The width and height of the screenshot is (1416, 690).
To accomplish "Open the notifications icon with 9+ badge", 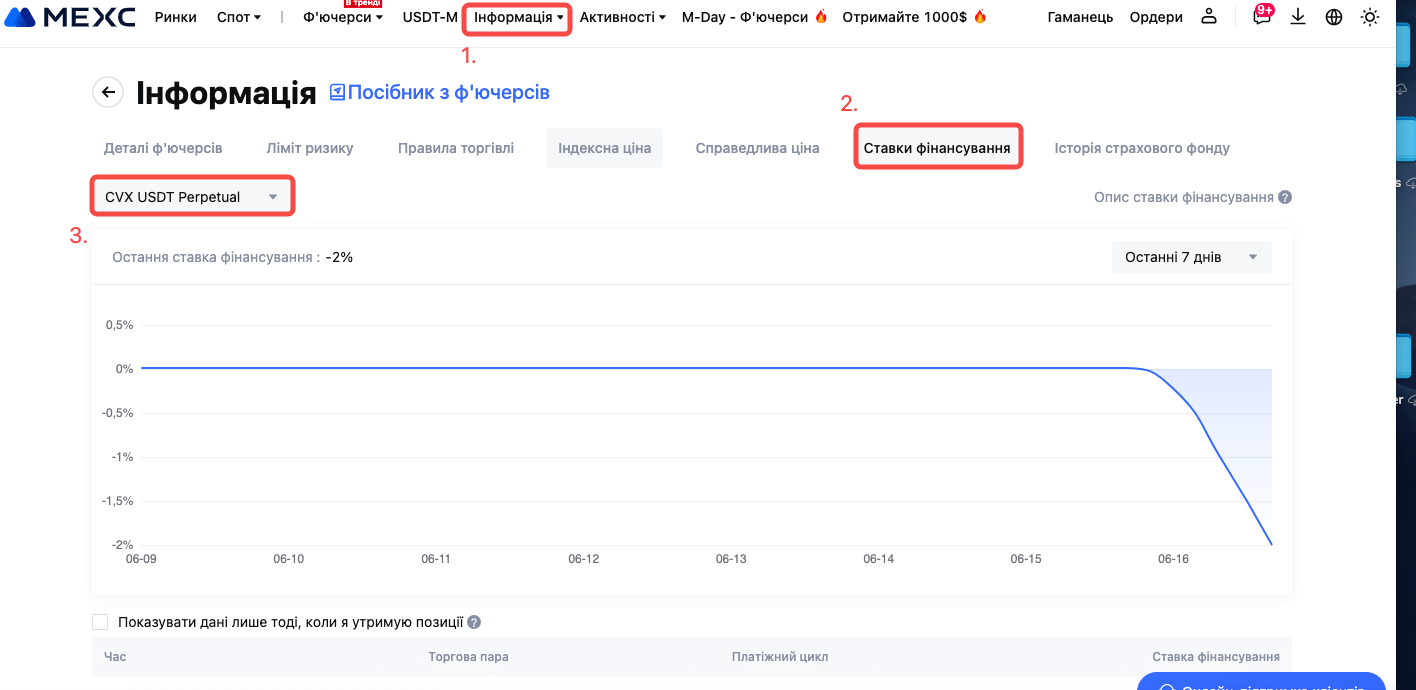I will coord(1261,17).
